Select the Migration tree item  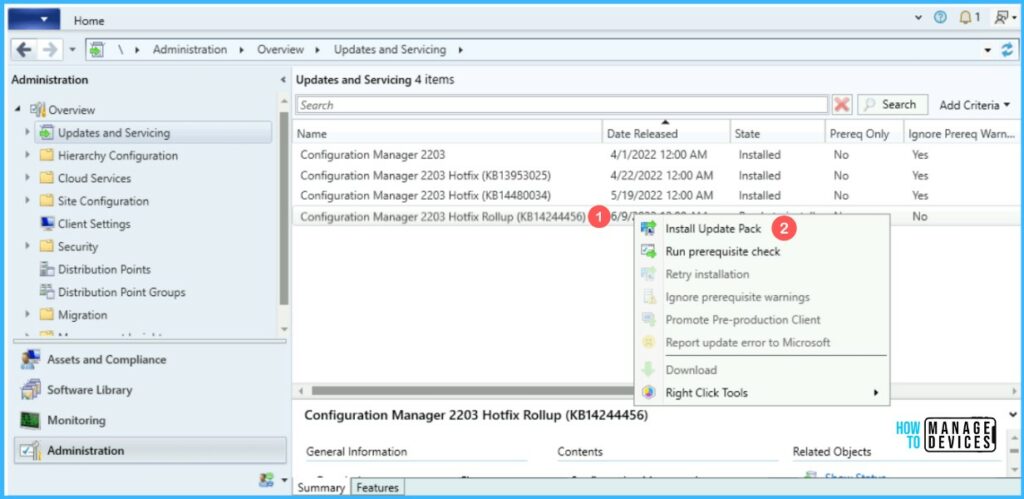(82, 315)
